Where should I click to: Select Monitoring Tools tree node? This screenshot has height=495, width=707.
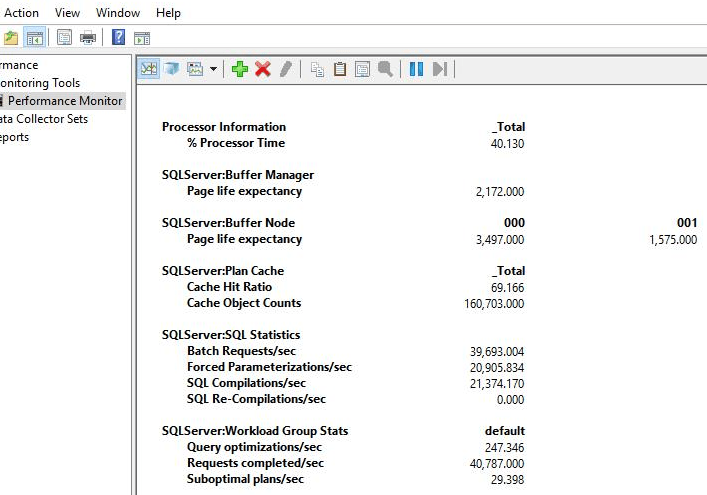(x=40, y=83)
